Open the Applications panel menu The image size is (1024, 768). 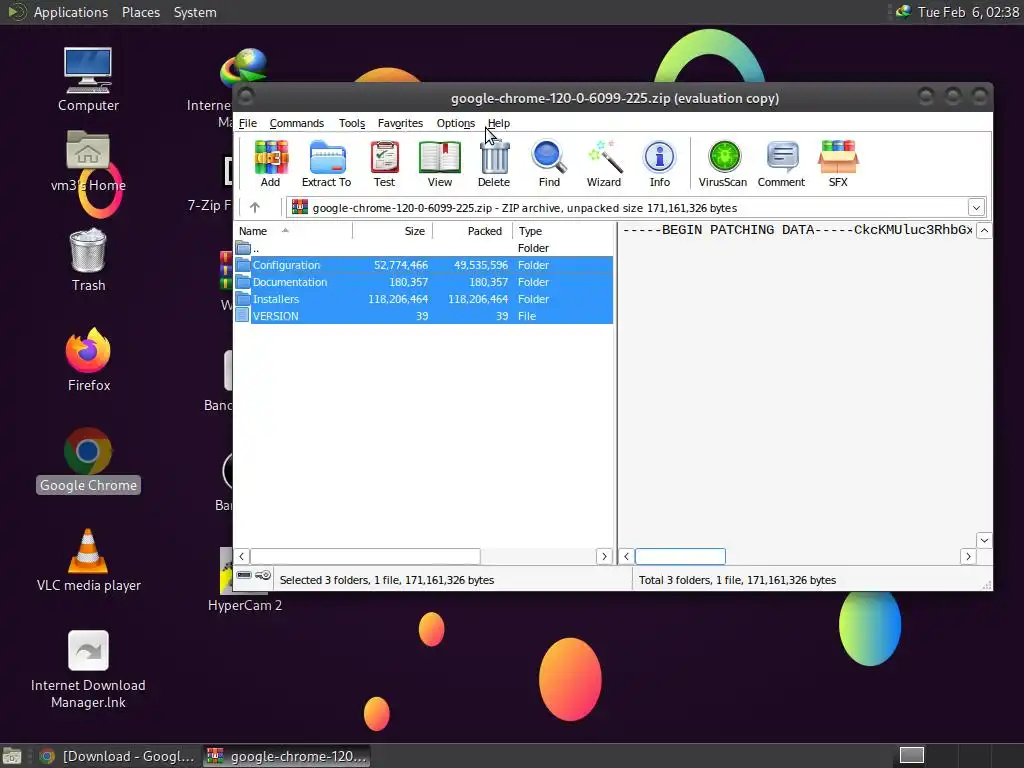pos(71,12)
